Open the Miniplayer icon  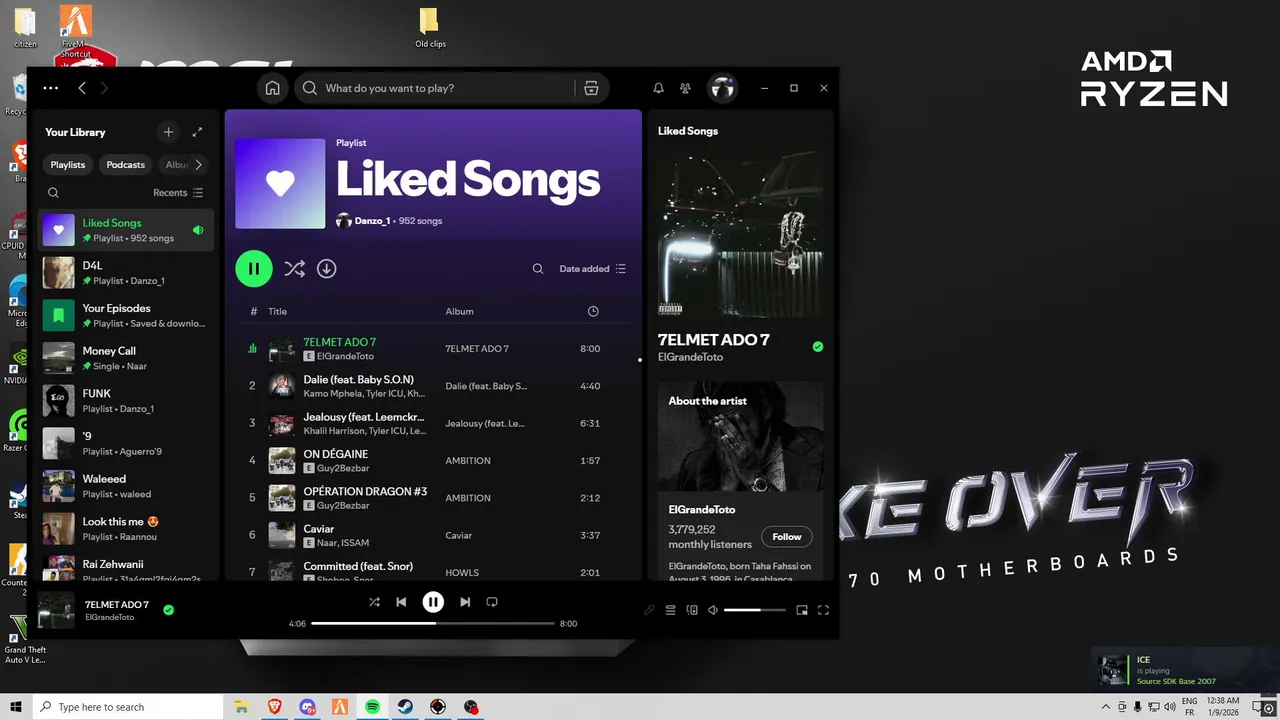pos(802,610)
